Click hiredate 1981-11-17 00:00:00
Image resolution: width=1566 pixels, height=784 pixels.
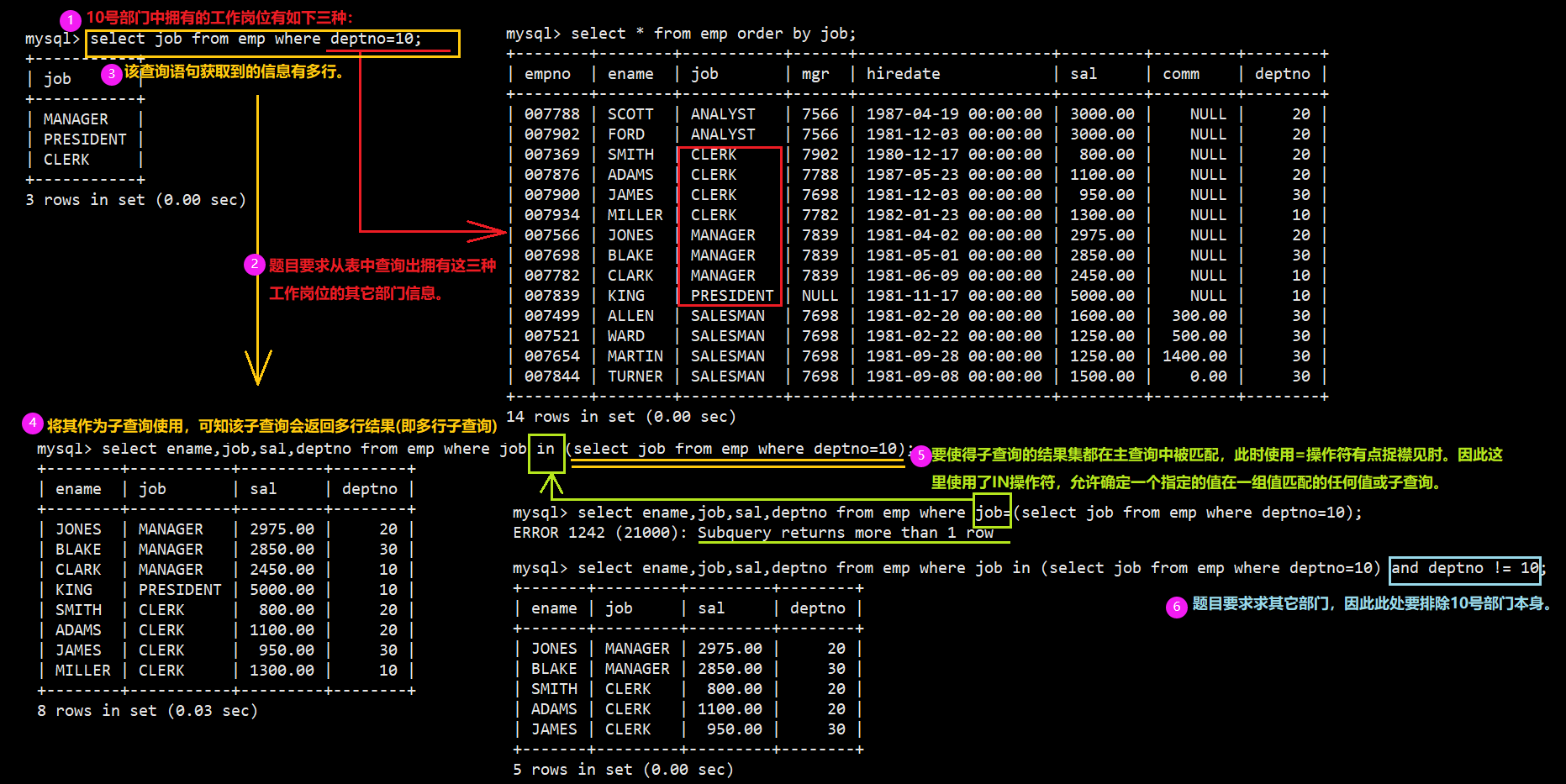coord(954,296)
